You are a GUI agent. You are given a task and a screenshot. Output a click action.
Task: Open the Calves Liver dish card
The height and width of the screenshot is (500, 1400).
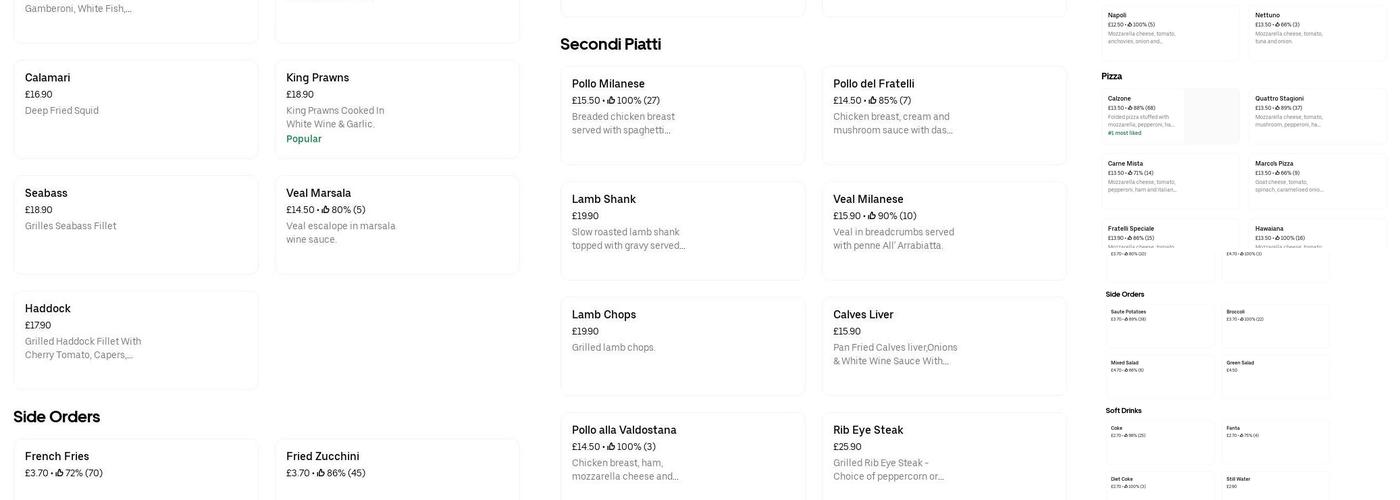point(943,345)
